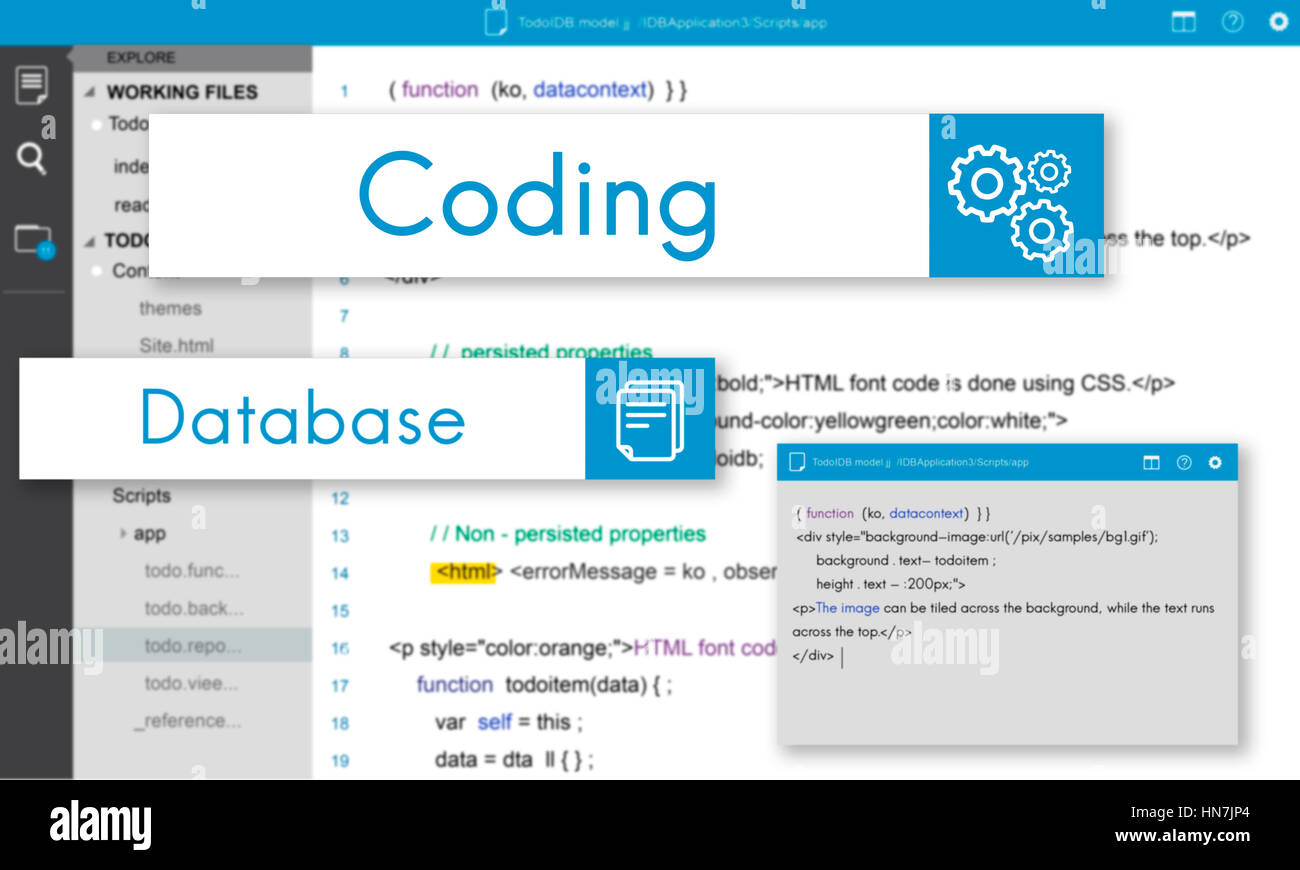This screenshot has width=1300, height=870.
Task: Click file icon in small window title
Action: tap(797, 462)
